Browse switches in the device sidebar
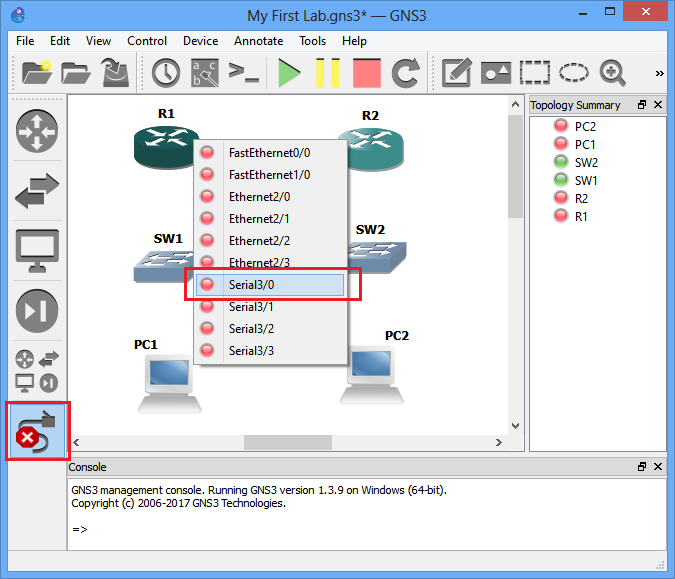Image resolution: width=675 pixels, height=579 pixels. [37, 191]
